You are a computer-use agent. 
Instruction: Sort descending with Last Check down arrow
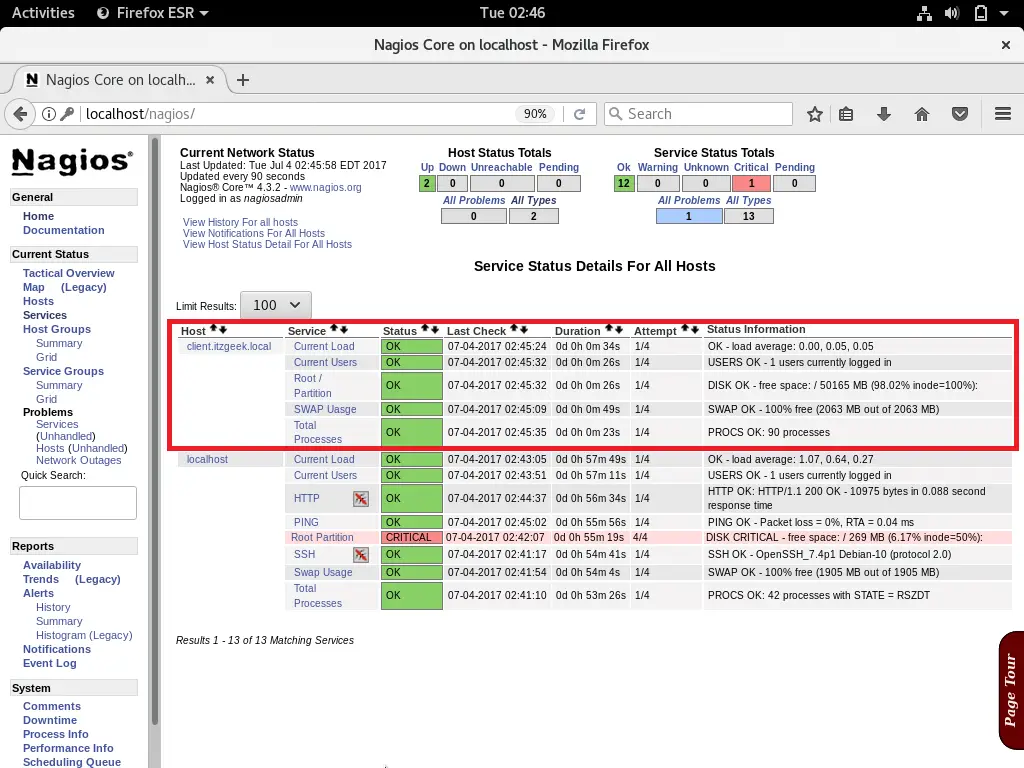click(523, 329)
